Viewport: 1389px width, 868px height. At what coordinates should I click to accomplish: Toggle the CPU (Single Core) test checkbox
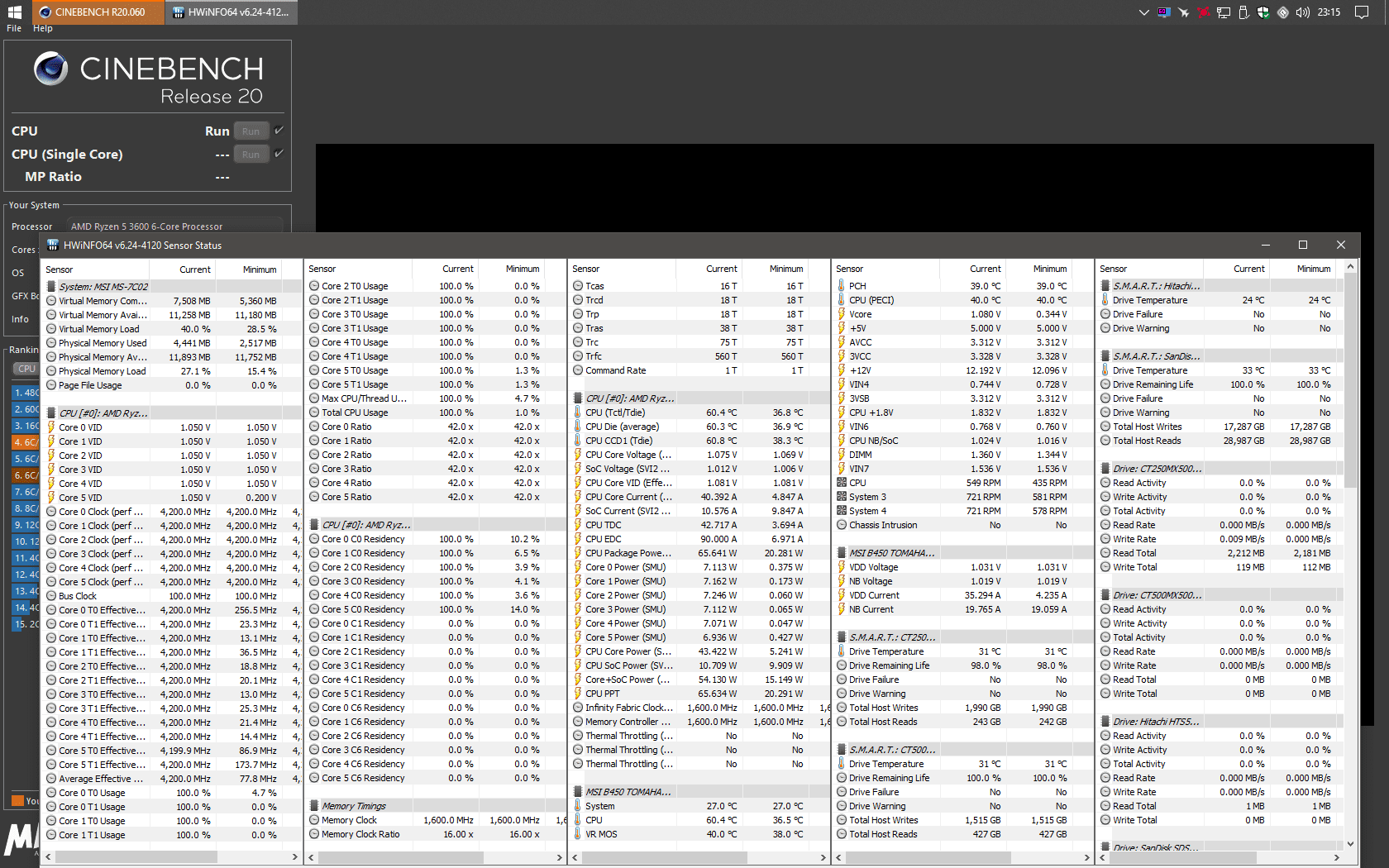point(279,154)
